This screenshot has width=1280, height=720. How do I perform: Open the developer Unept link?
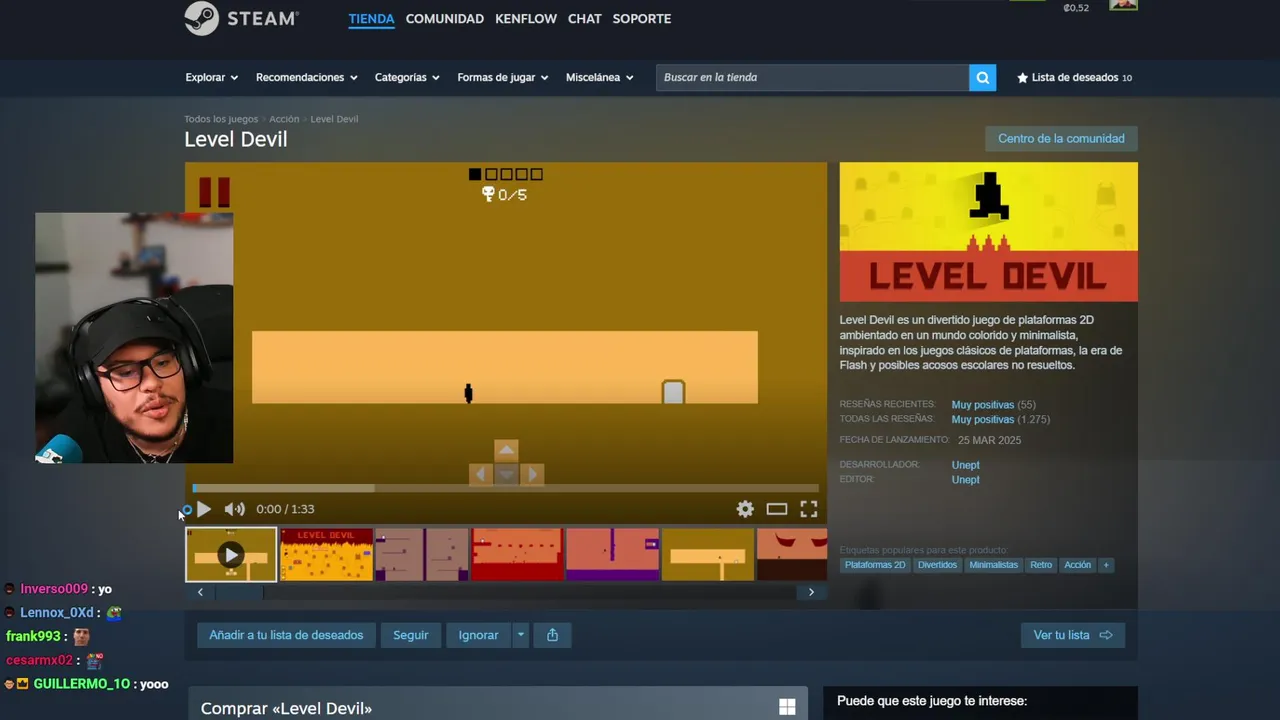(x=966, y=465)
